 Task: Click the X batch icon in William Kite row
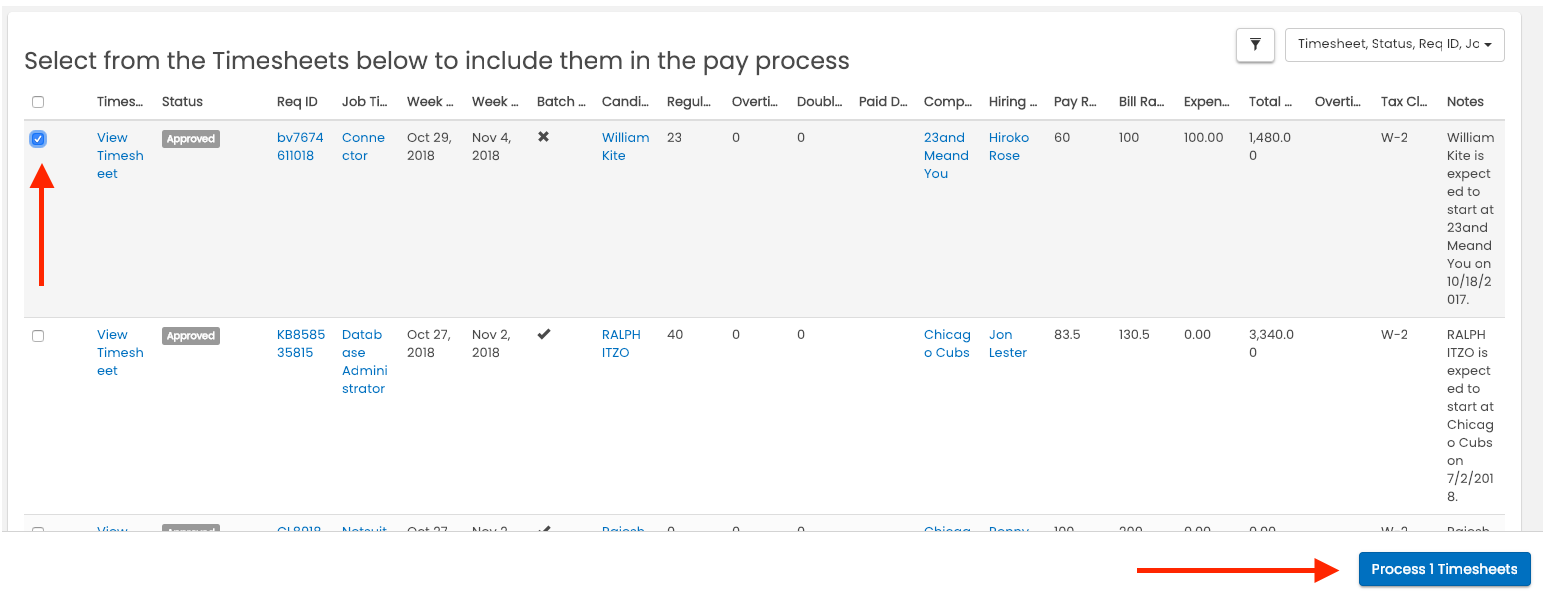click(543, 137)
